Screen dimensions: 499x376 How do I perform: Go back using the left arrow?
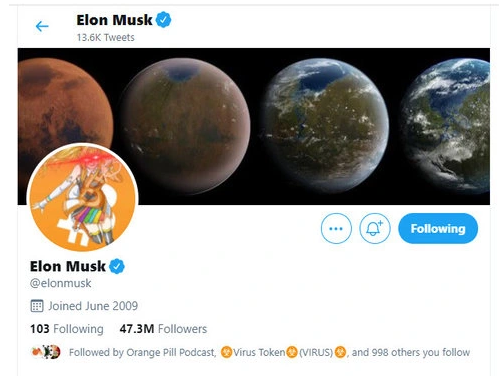coord(42,26)
